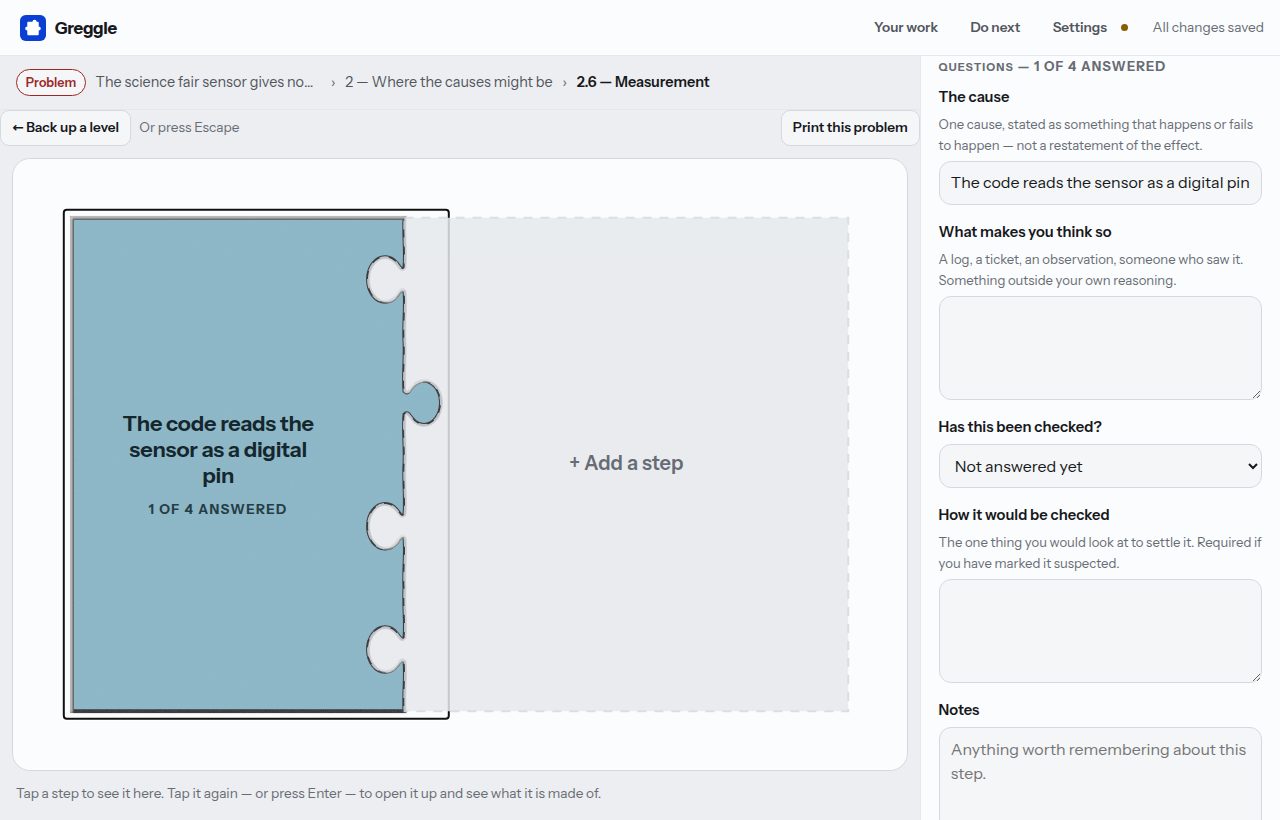
Task: Click into The cause text field
Action: pyautogui.click(x=1100, y=183)
